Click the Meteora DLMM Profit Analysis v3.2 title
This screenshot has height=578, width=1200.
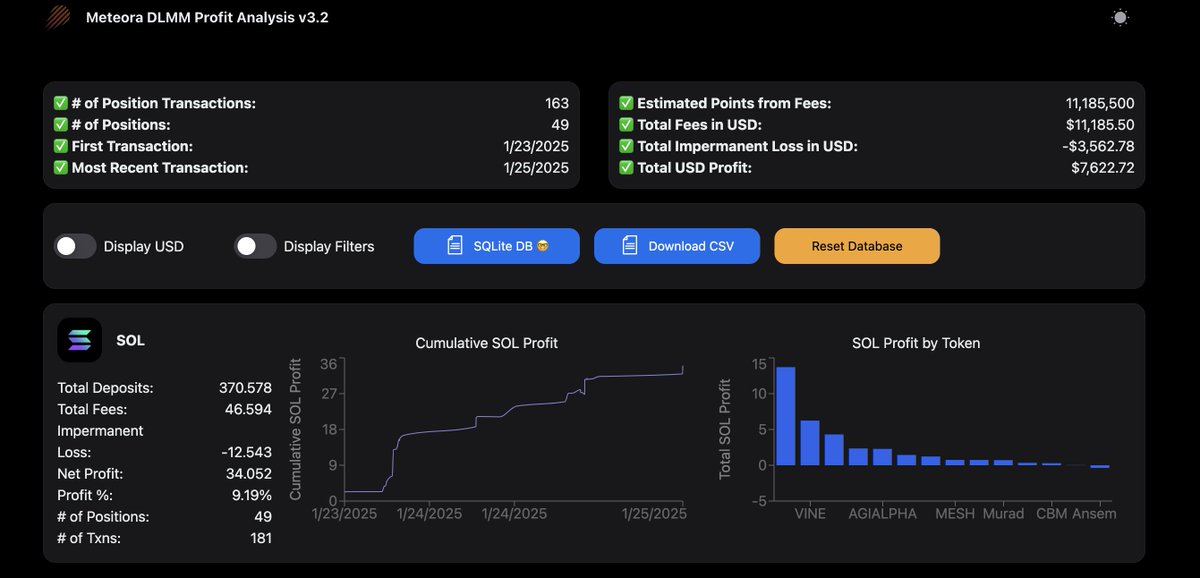click(x=207, y=17)
